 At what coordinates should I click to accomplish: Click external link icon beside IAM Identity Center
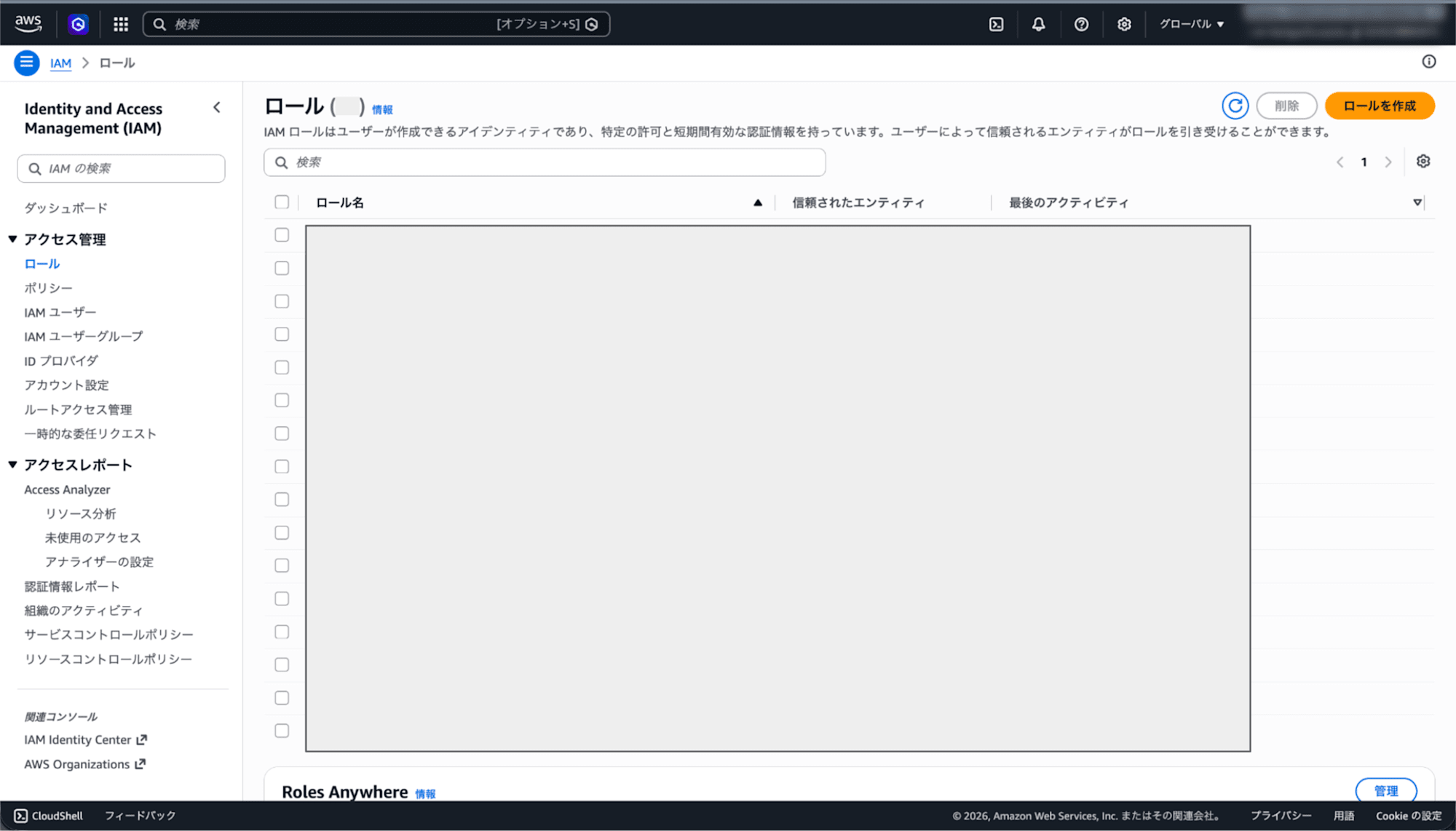tap(142, 739)
